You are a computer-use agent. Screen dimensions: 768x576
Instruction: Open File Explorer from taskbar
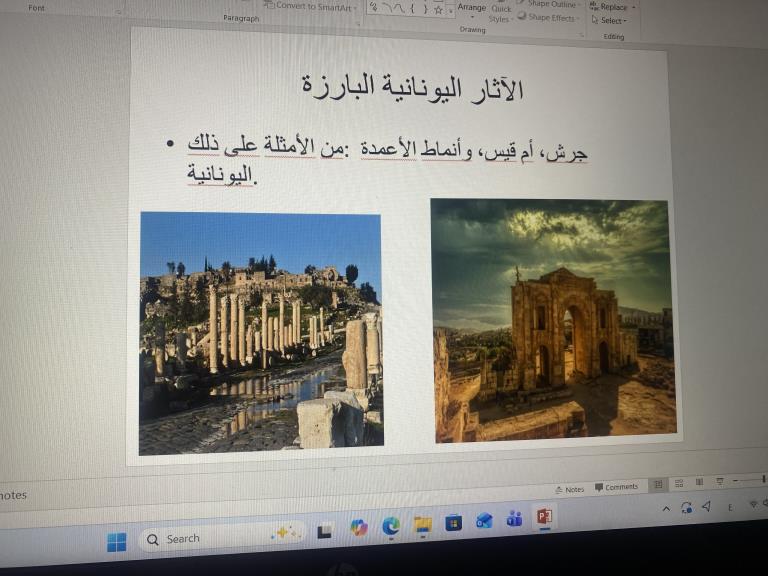(x=422, y=525)
